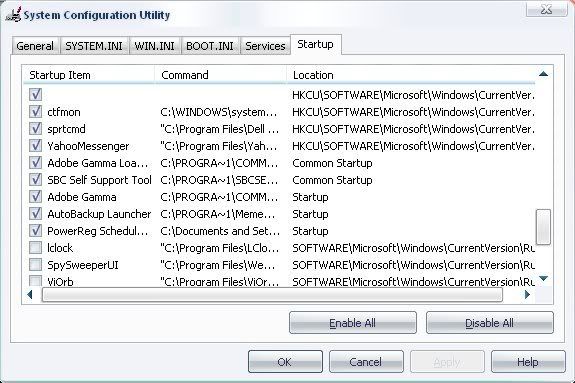Select the ctfmon command path cell
The height and width of the screenshot is (383, 575).
(219, 112)
